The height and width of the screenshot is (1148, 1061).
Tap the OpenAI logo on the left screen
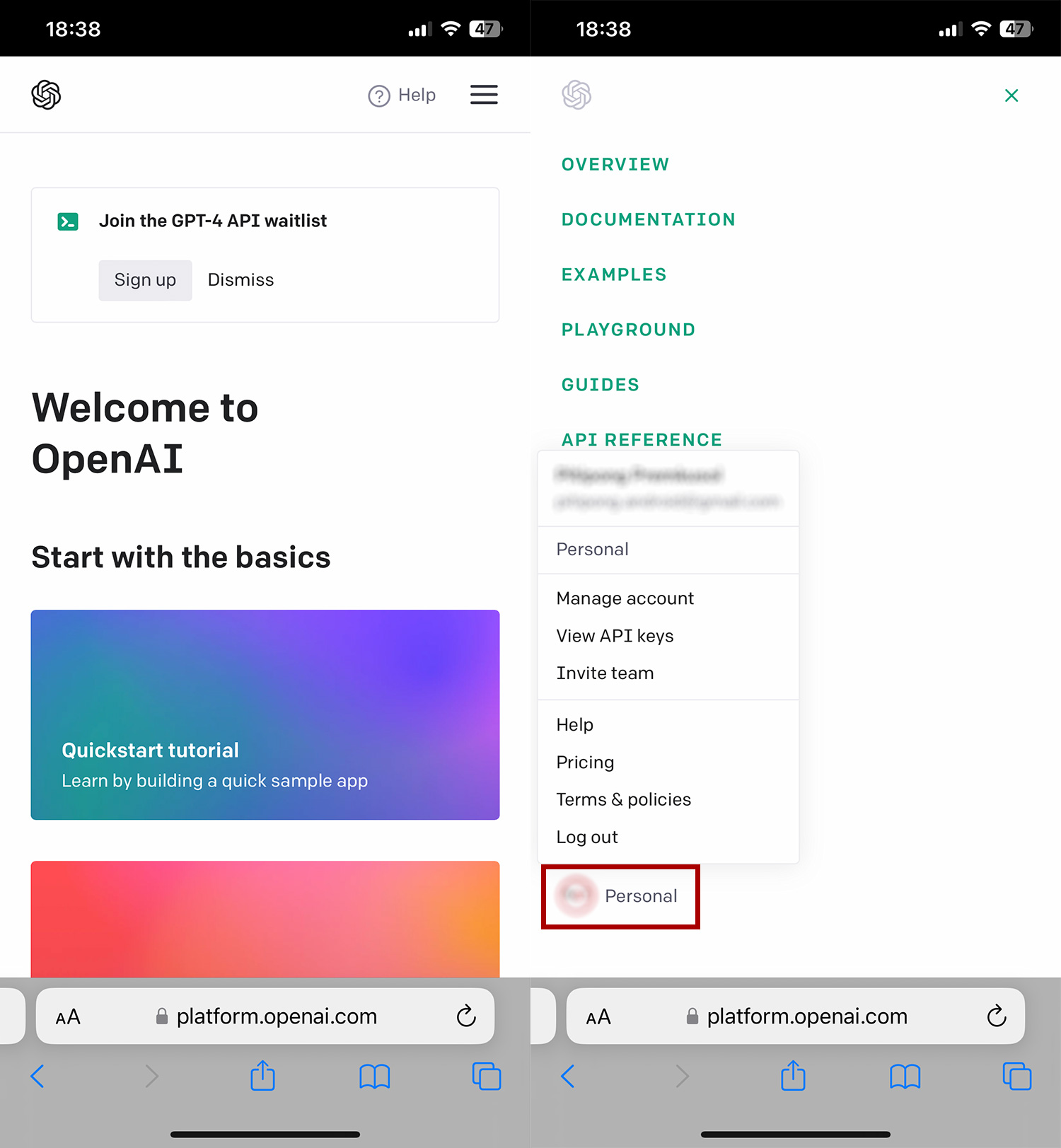tap(47, 95)
